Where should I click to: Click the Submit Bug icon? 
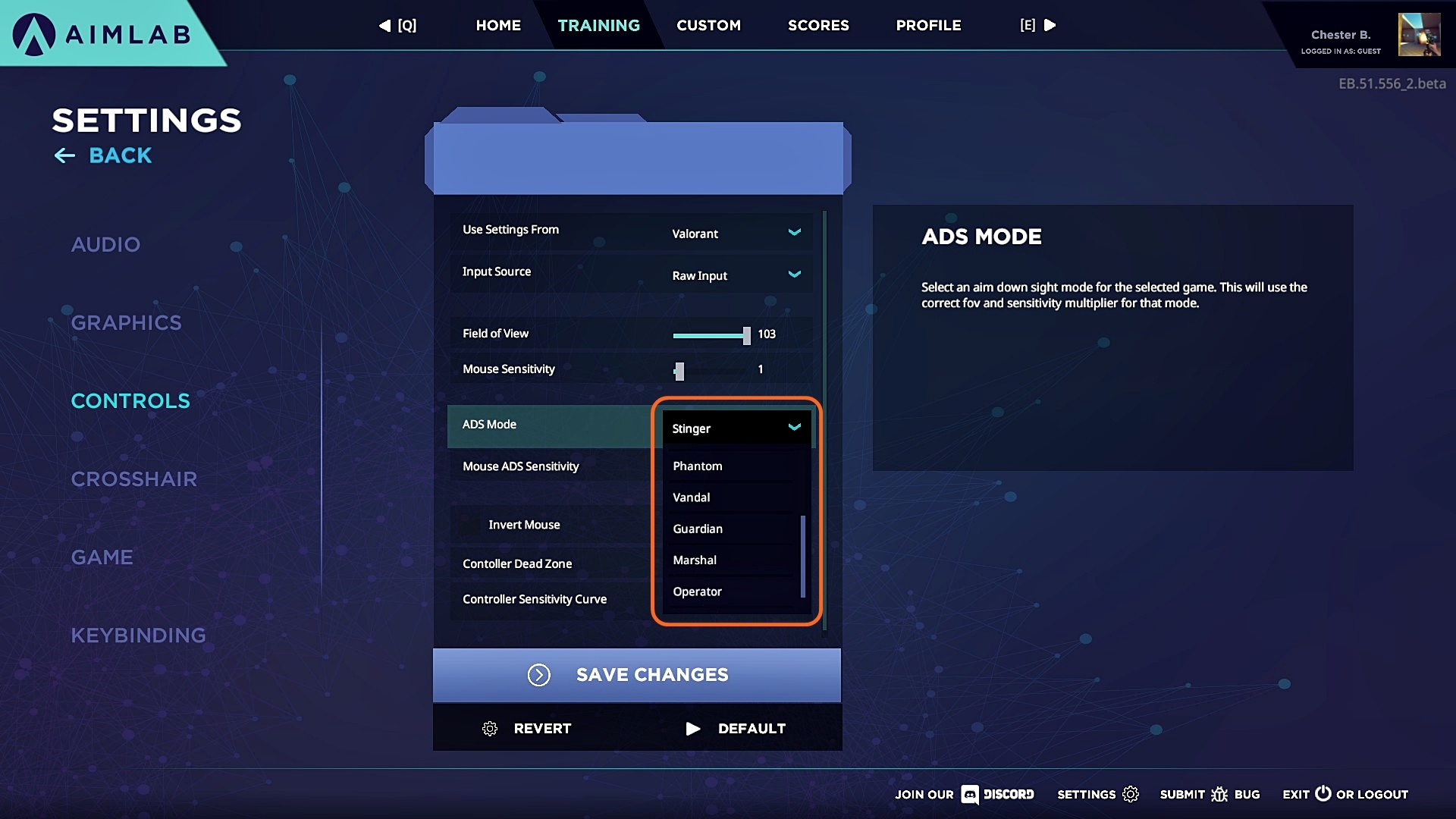click(x=1219, y=794)
